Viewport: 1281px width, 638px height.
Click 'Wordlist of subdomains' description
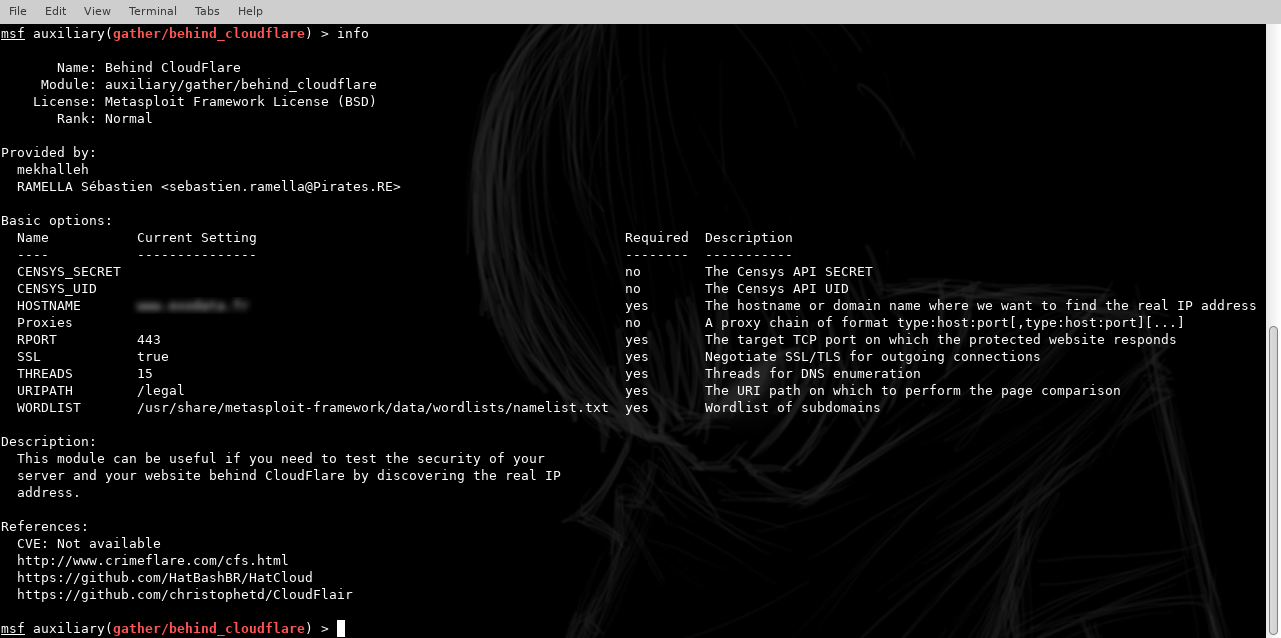pos(793,408)
